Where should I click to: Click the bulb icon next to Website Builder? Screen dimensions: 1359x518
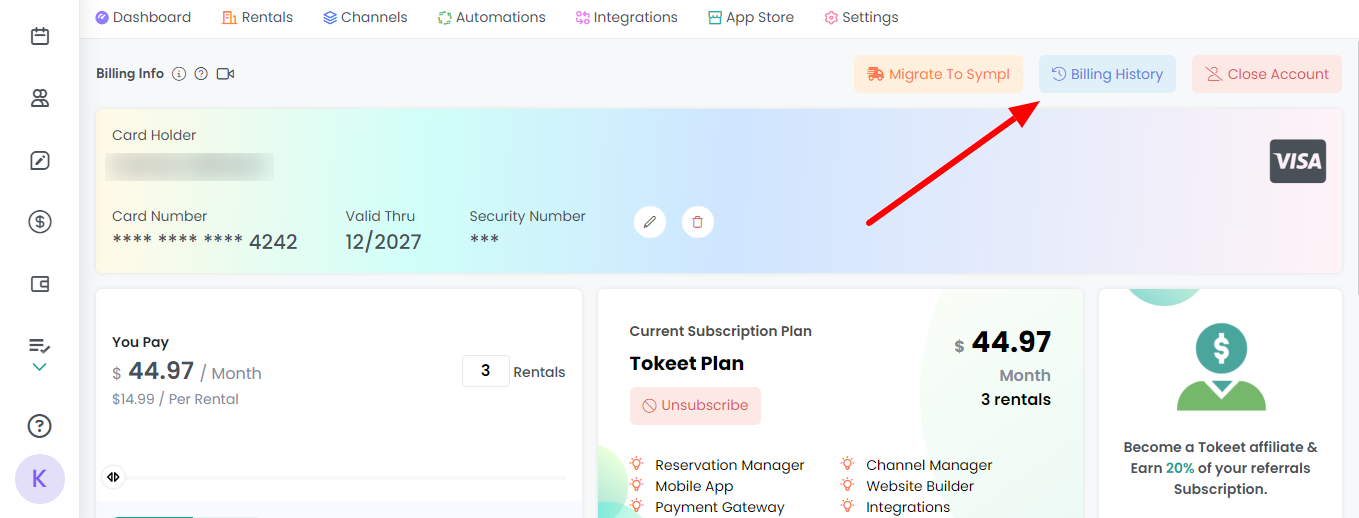pos(847,485)
